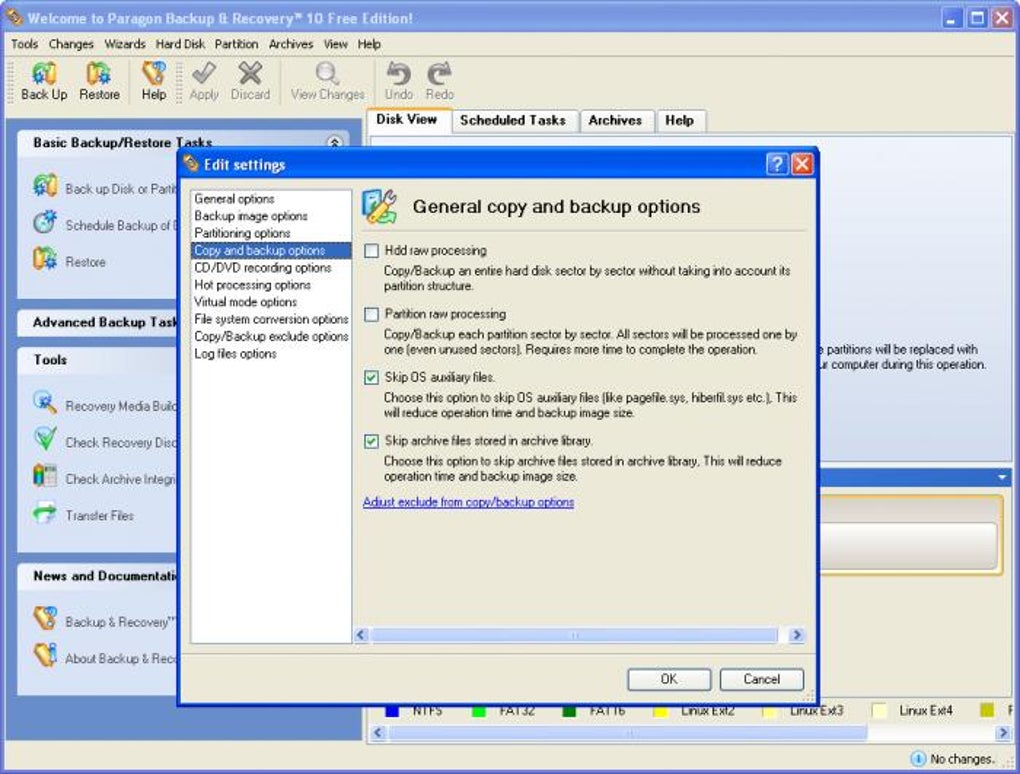Open the Help menu in menu bar
Viewport: 1020px width, 774px height.
coord(369,44)
